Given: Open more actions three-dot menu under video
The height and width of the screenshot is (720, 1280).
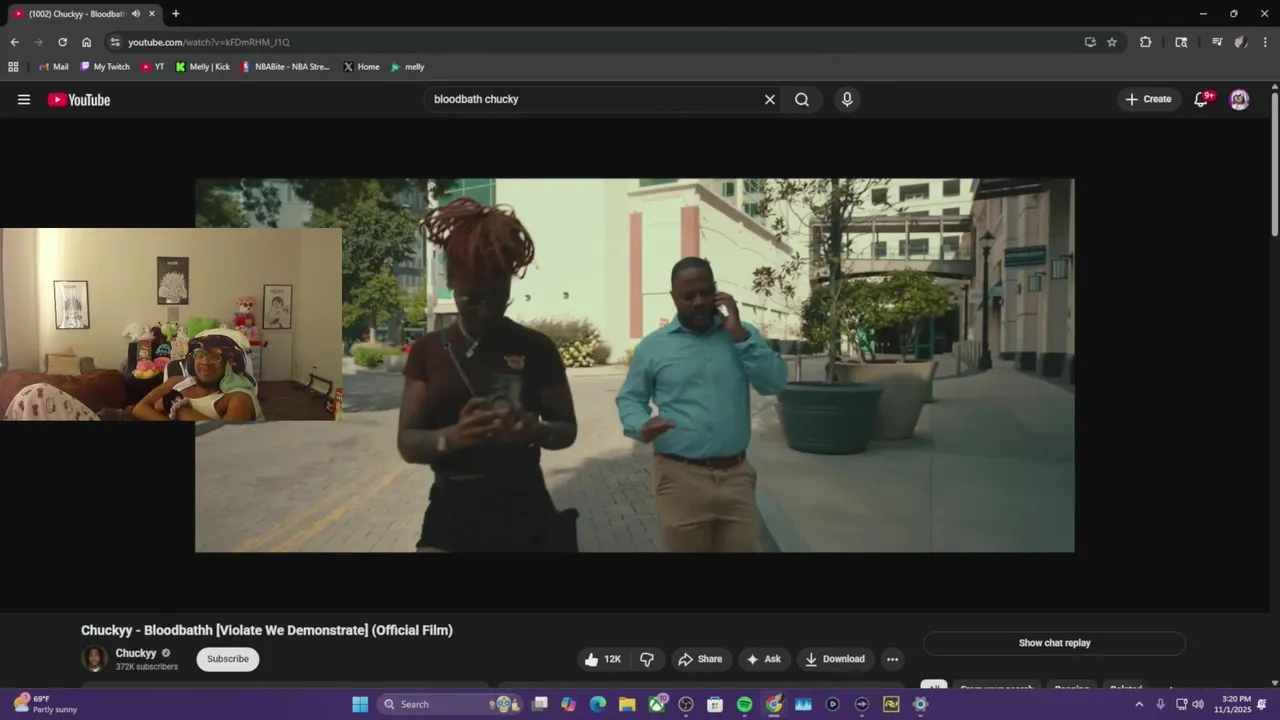Looking at the screenshot, I should pos(892,659).
